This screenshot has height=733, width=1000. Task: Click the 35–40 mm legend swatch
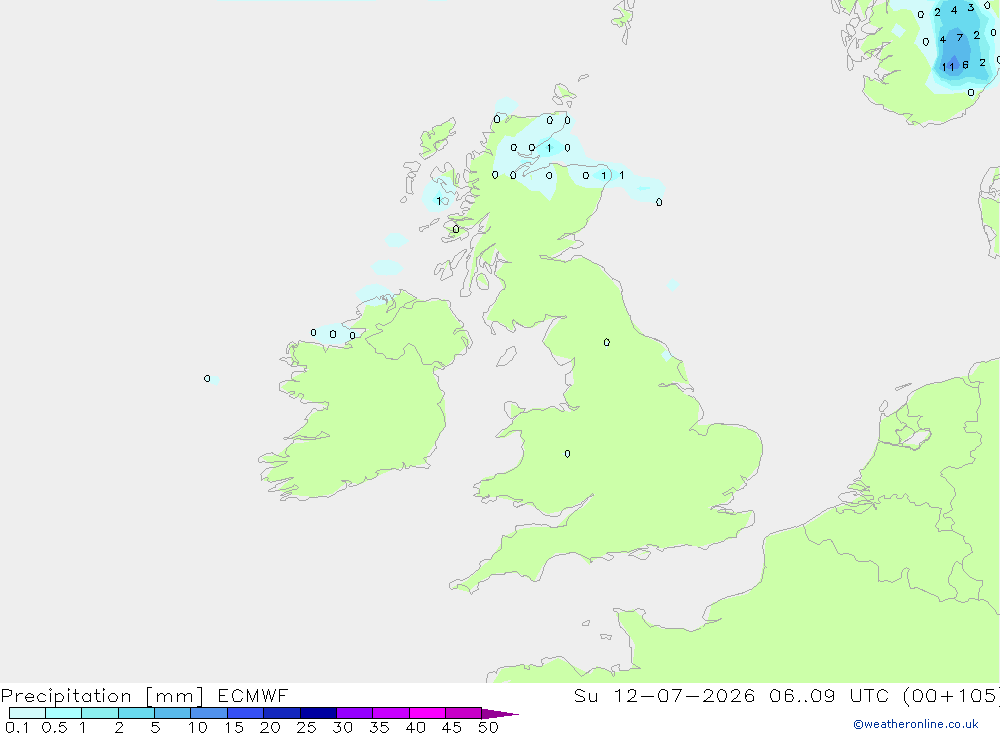click(x=391, y=713)
